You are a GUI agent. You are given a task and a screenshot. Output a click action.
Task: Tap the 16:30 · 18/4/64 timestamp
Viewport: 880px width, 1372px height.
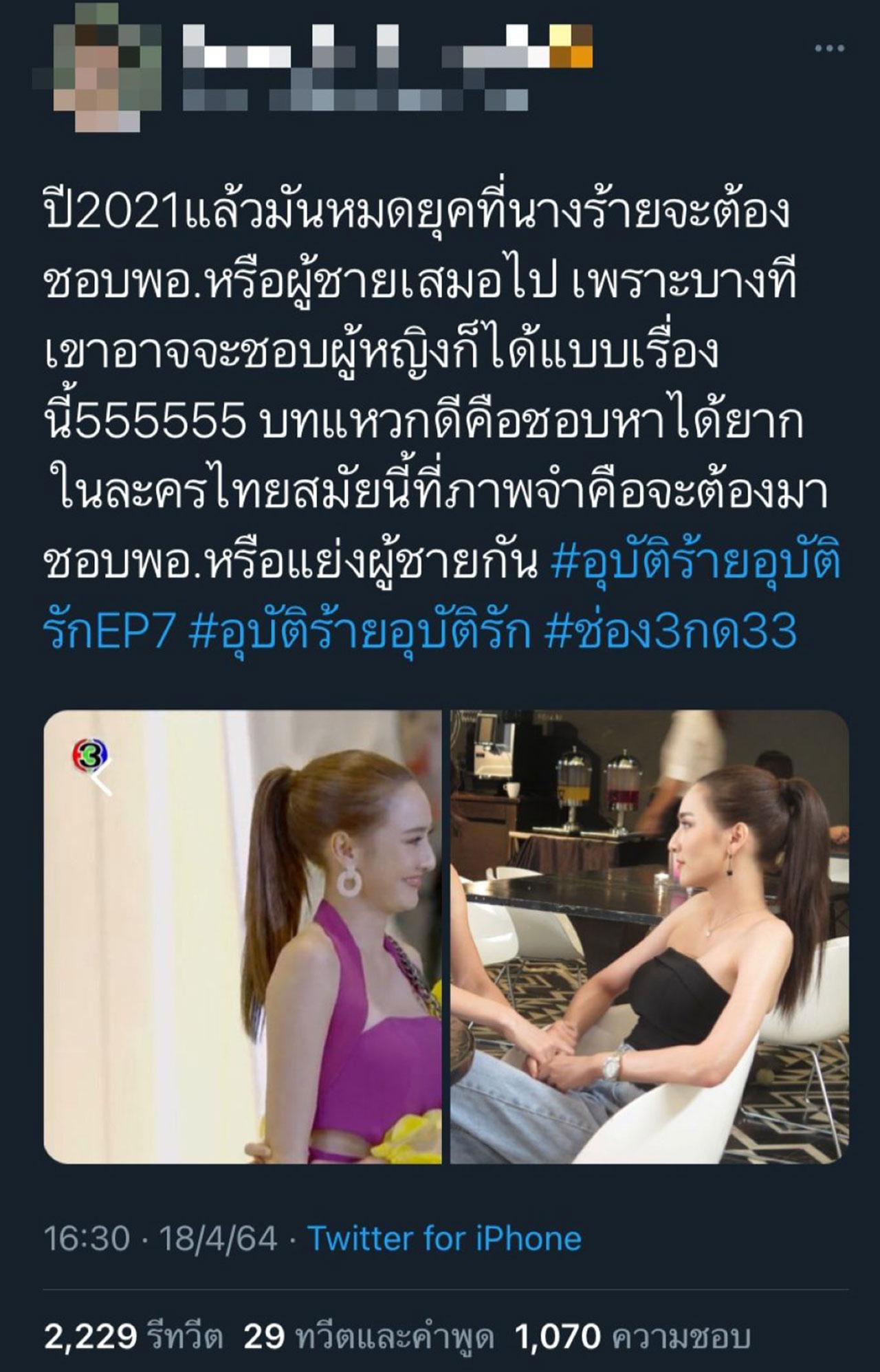[x=160, y=1238]
